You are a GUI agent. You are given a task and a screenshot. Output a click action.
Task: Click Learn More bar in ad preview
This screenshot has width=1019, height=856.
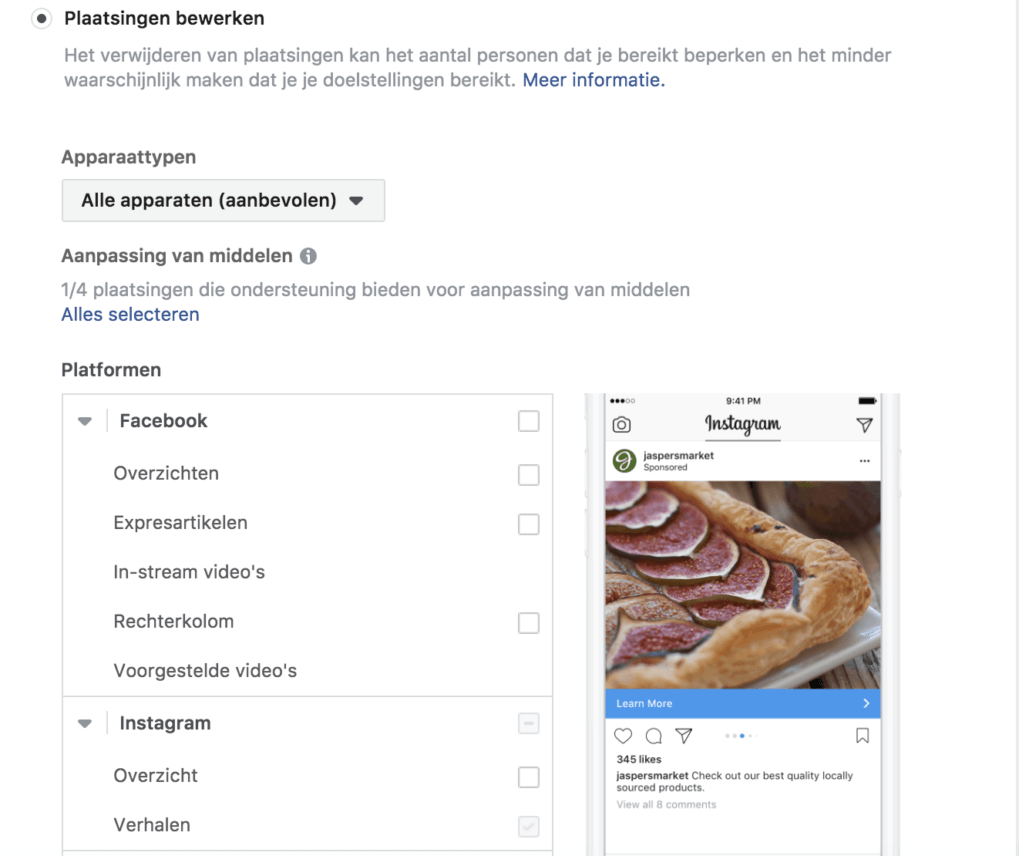pos(742,703)
